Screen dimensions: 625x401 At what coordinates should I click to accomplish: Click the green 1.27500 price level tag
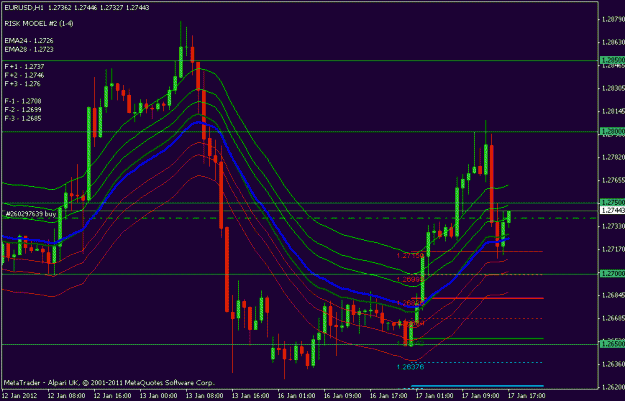click(612, 202)
